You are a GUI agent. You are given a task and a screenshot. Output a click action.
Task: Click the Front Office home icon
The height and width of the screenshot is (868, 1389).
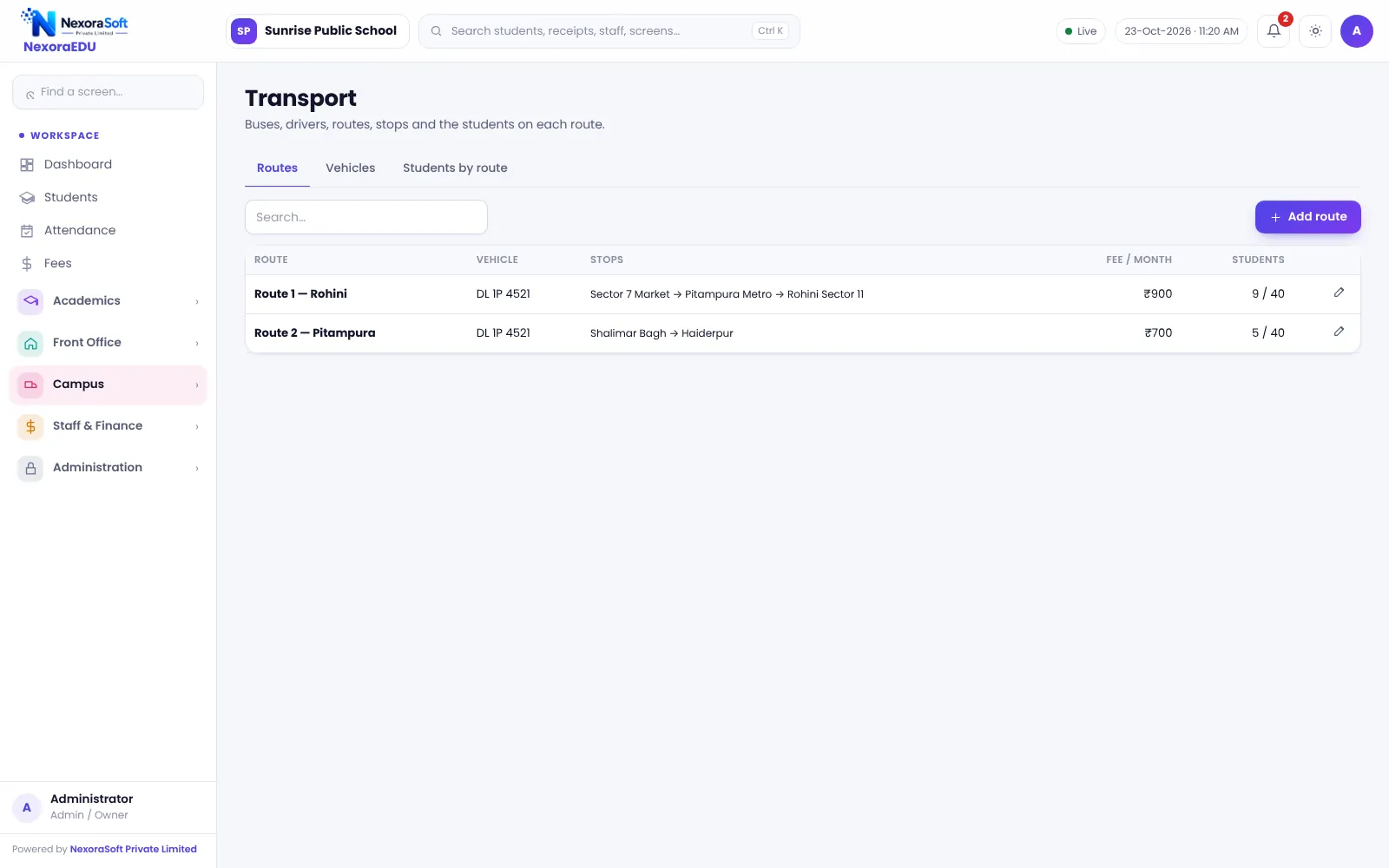[x=30, y=343]
